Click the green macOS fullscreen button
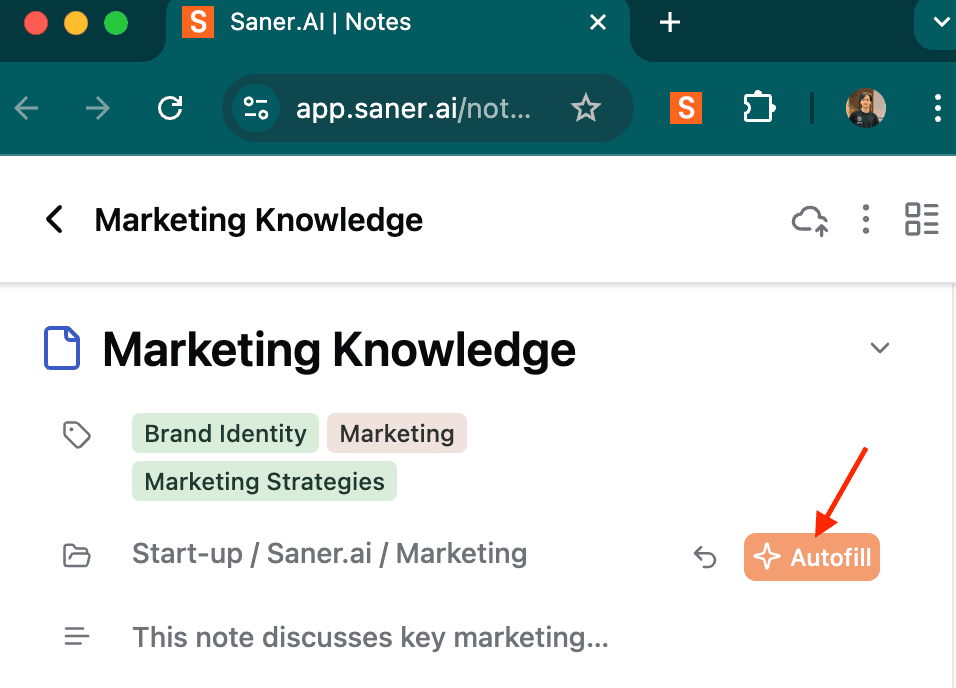The width and height of the screenshot is (956, 688). coord(116,23)
